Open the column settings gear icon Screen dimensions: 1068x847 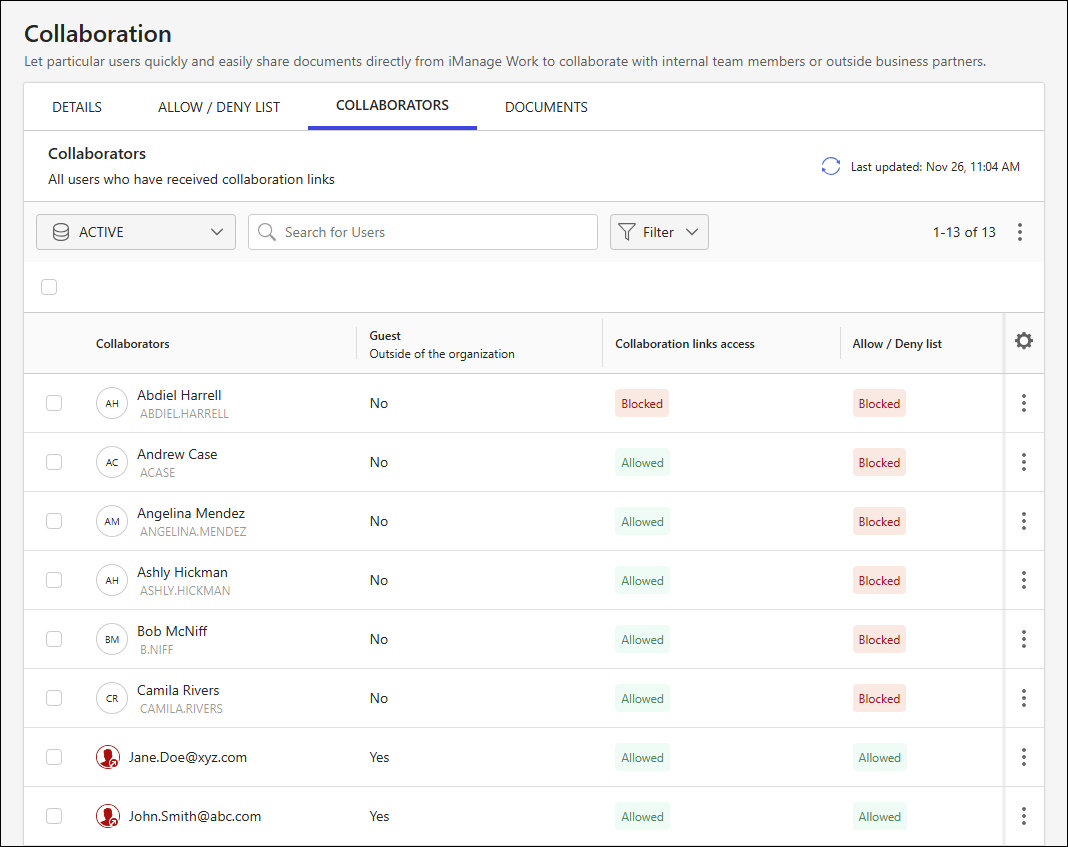tap(1023, 340)
